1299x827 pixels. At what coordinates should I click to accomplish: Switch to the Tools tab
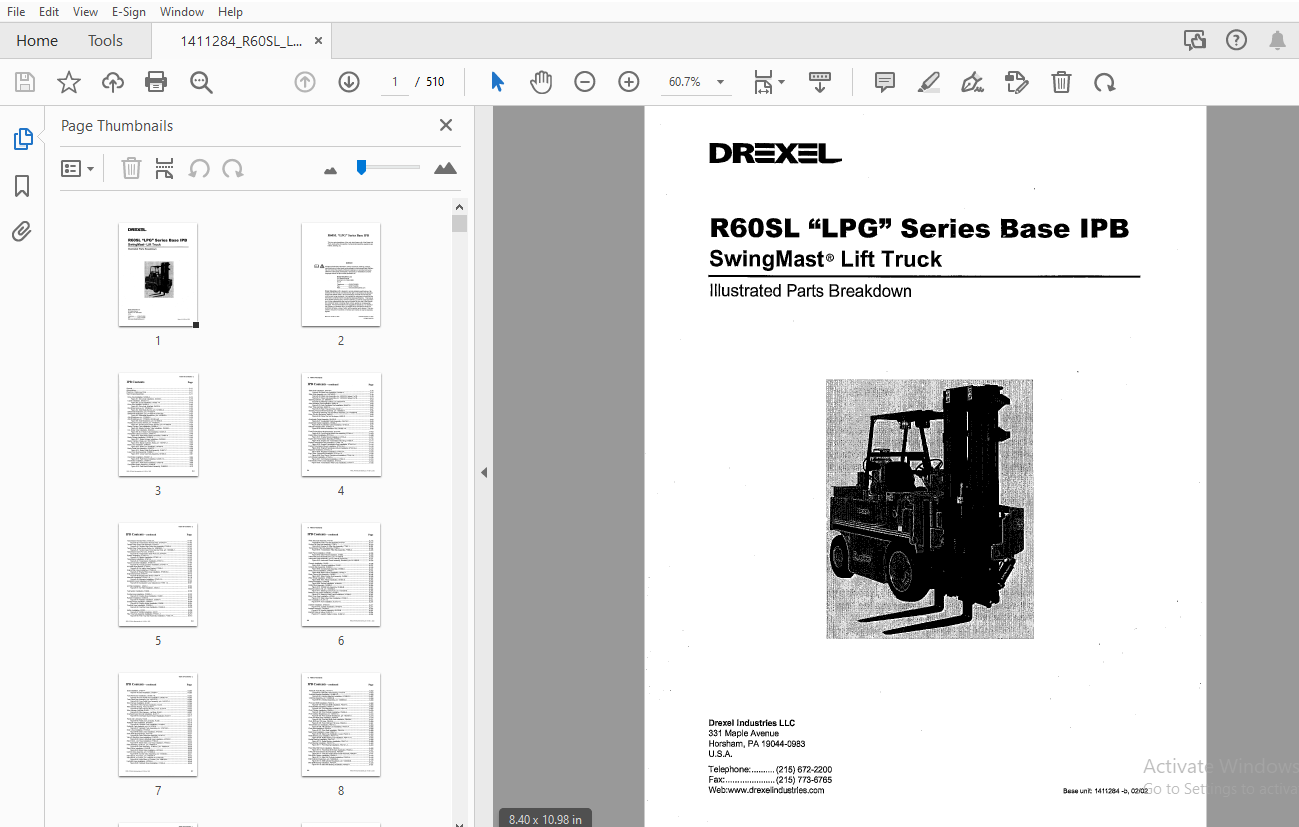(x=105, y=41)
